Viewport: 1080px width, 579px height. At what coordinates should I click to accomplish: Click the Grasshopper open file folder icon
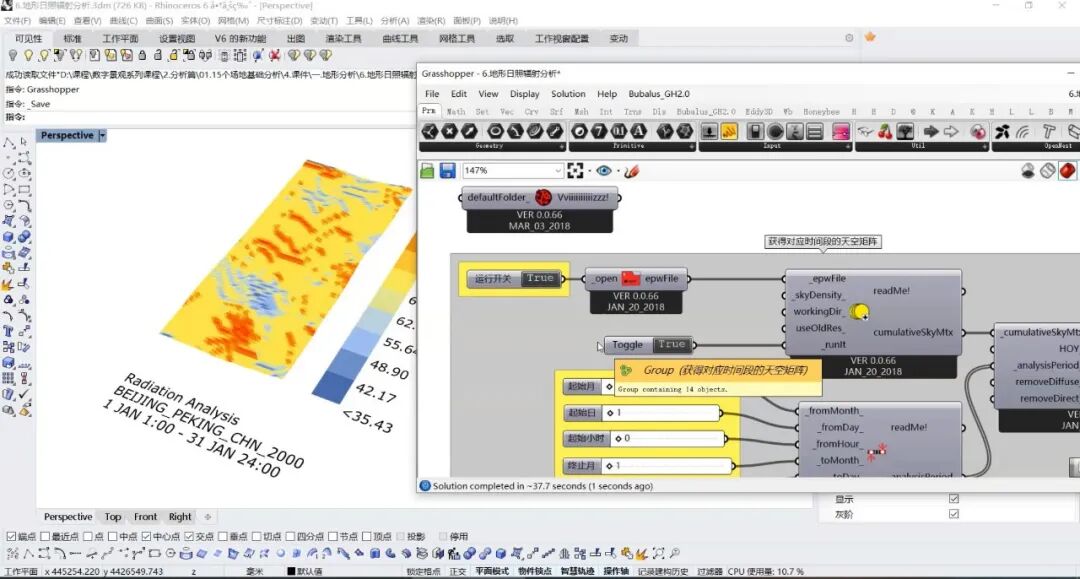coord(427,171)
